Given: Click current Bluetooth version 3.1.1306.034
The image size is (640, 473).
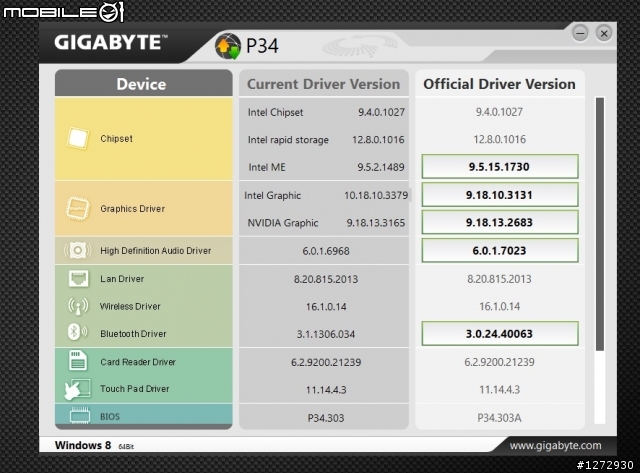Looking at the screenshot, I should [x=326, y=334].
